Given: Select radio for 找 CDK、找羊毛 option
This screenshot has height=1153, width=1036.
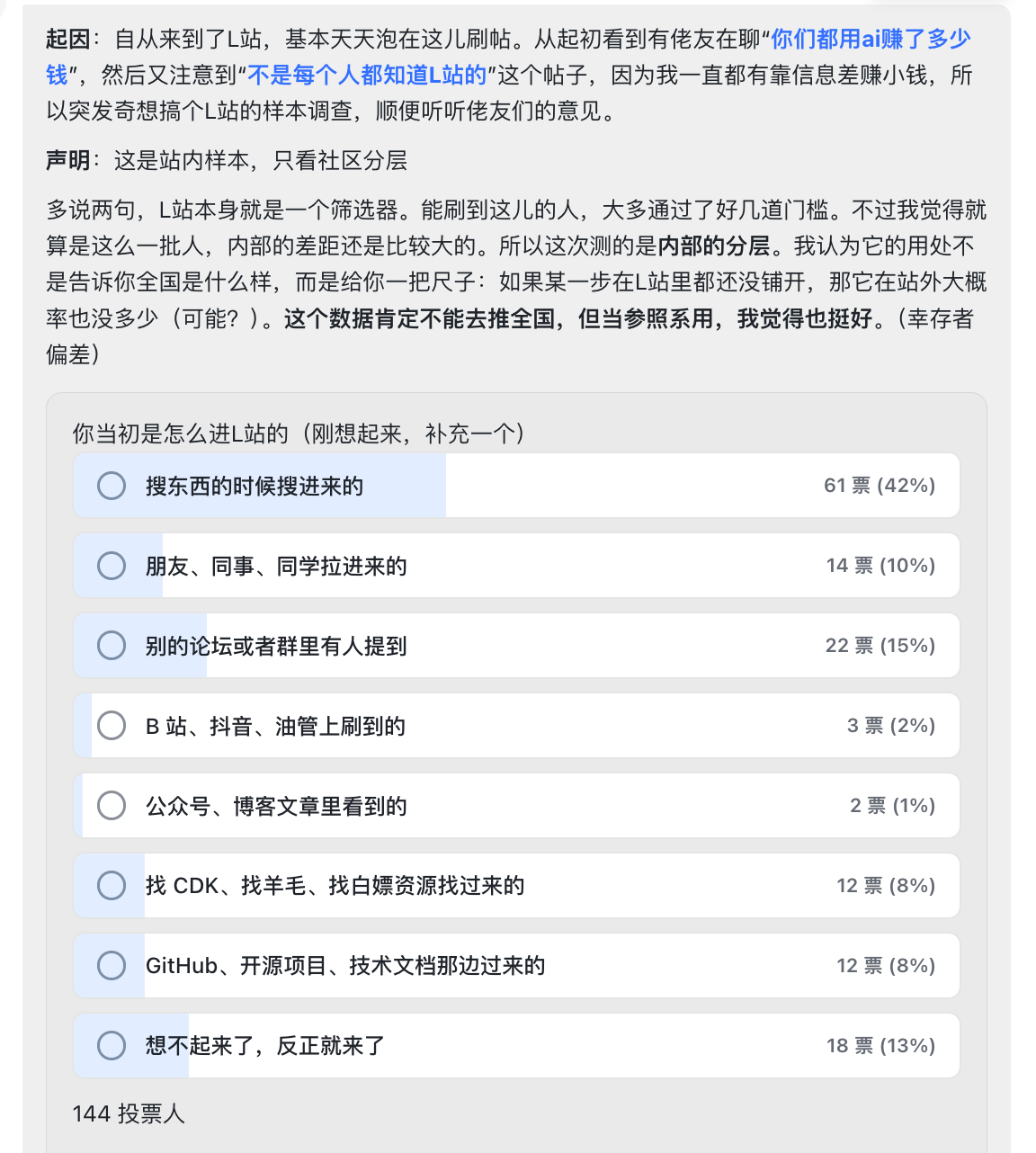Looking at the screenshot, I should click(112, 886).
